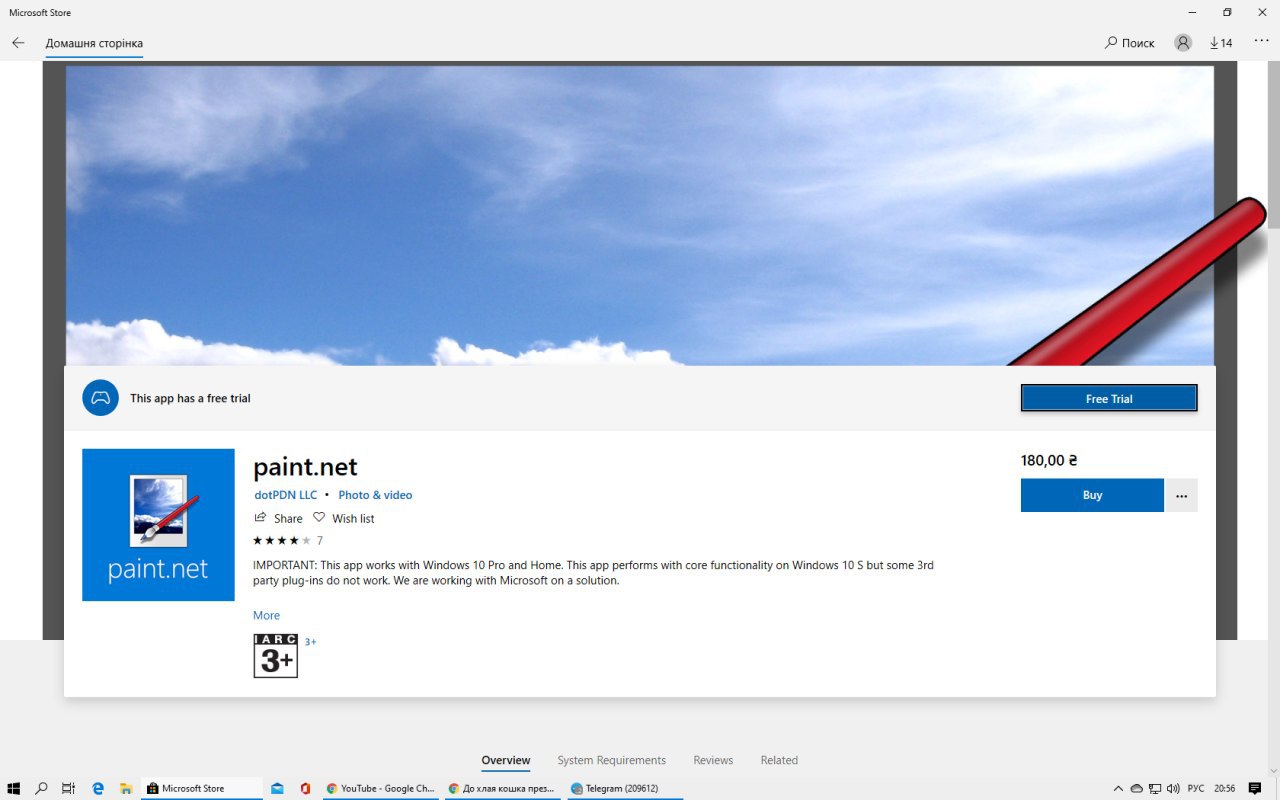Switch to До хлая кошка Chrome window
Viewport: 1280px width, 800px height.
click(x=502, y=788)
